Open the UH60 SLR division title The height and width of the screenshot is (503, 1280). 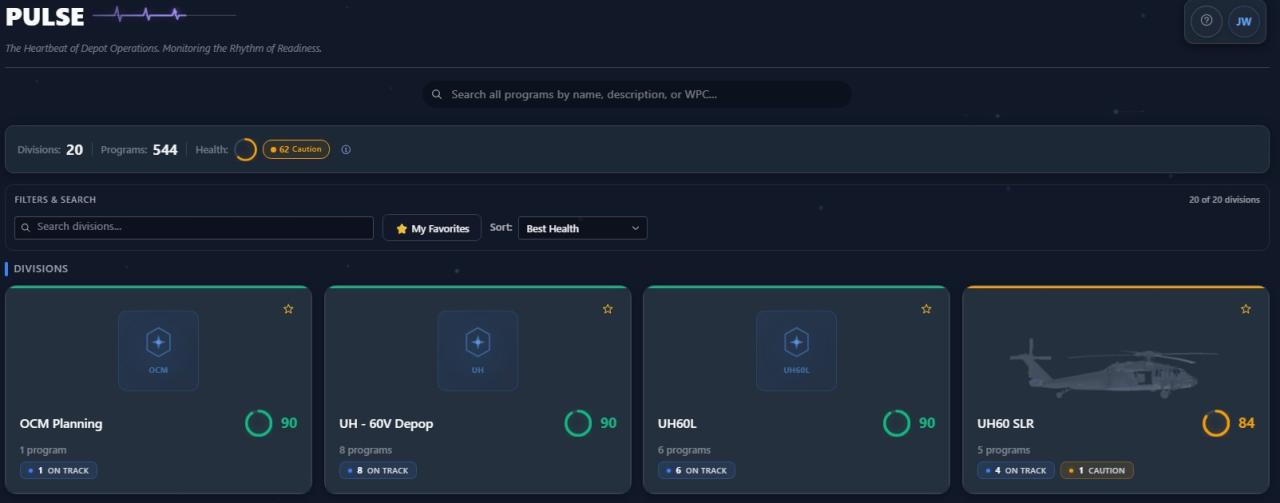[1005, 423]
